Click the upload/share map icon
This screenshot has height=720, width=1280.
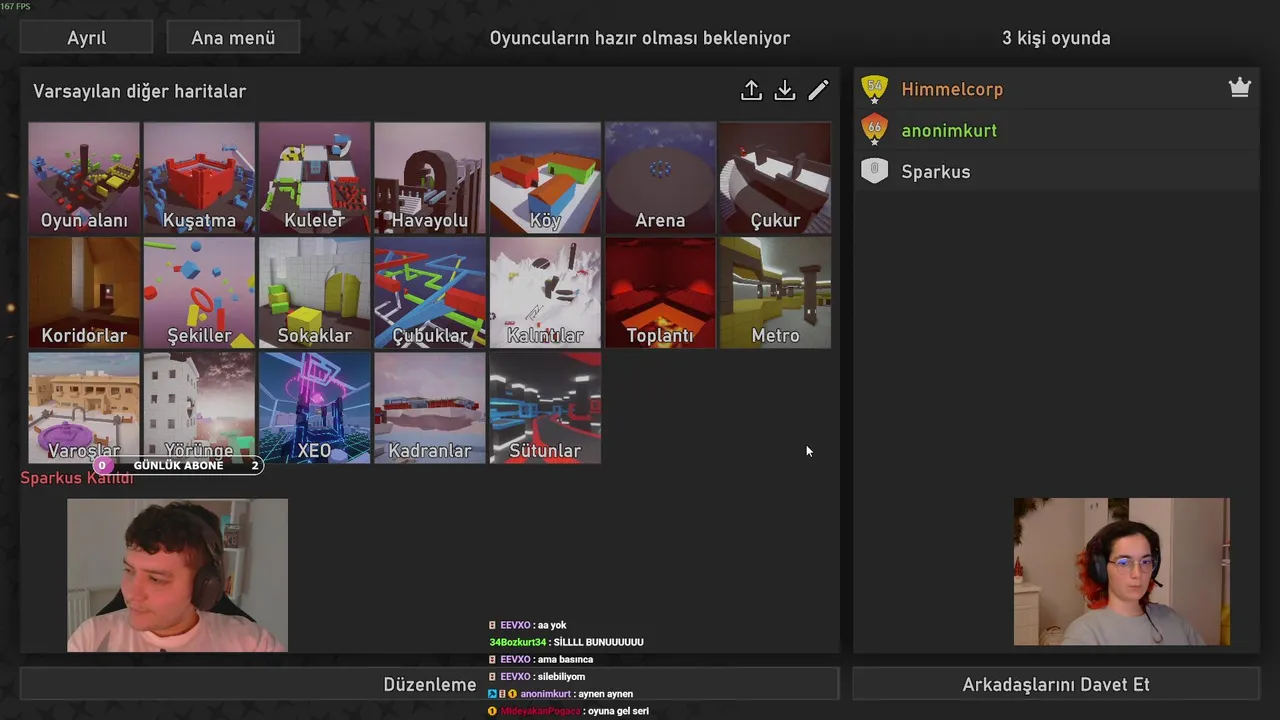click(751, 91)
